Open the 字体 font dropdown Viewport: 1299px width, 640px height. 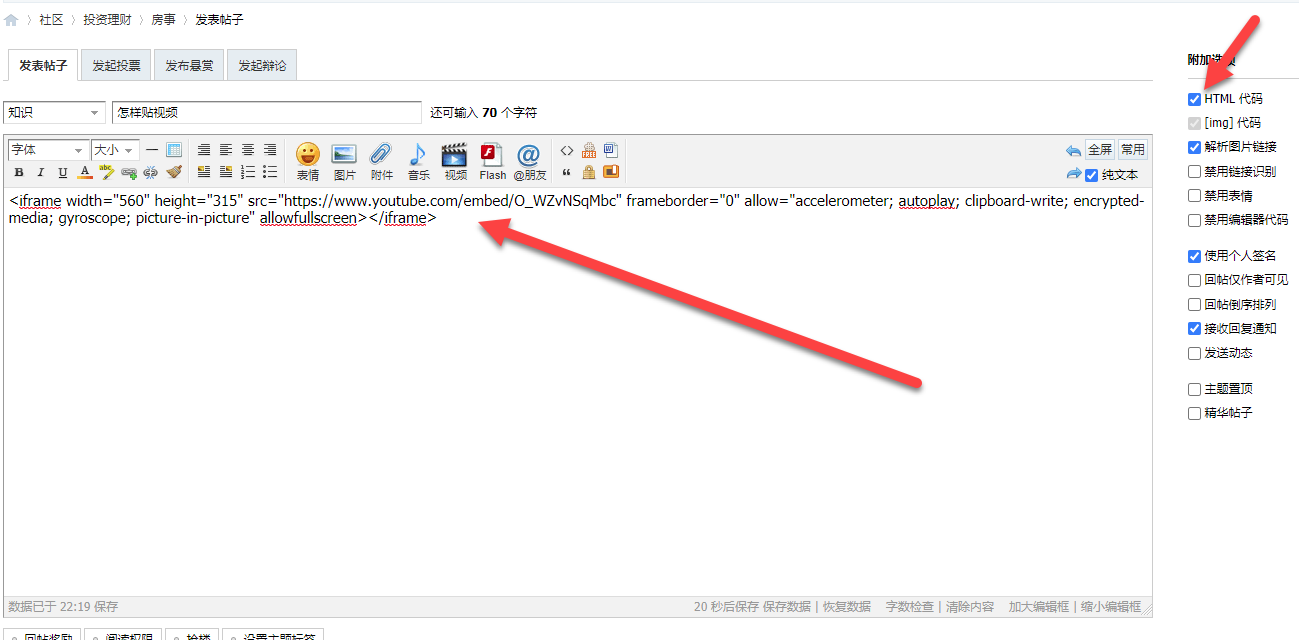pyautogui.click(x=48, y=150)
